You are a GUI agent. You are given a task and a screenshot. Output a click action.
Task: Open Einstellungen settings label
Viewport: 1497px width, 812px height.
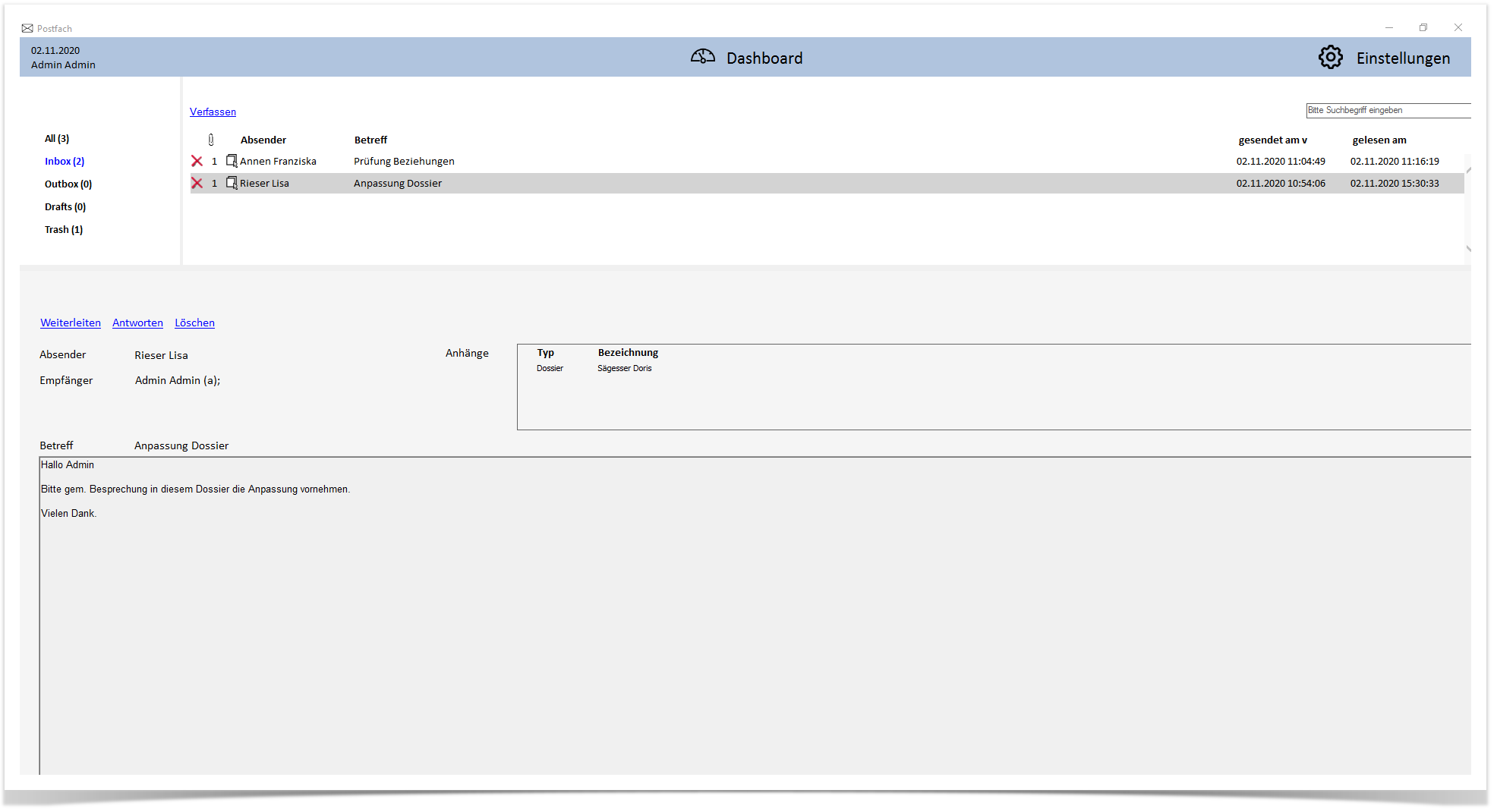[x=1403, y=58]
